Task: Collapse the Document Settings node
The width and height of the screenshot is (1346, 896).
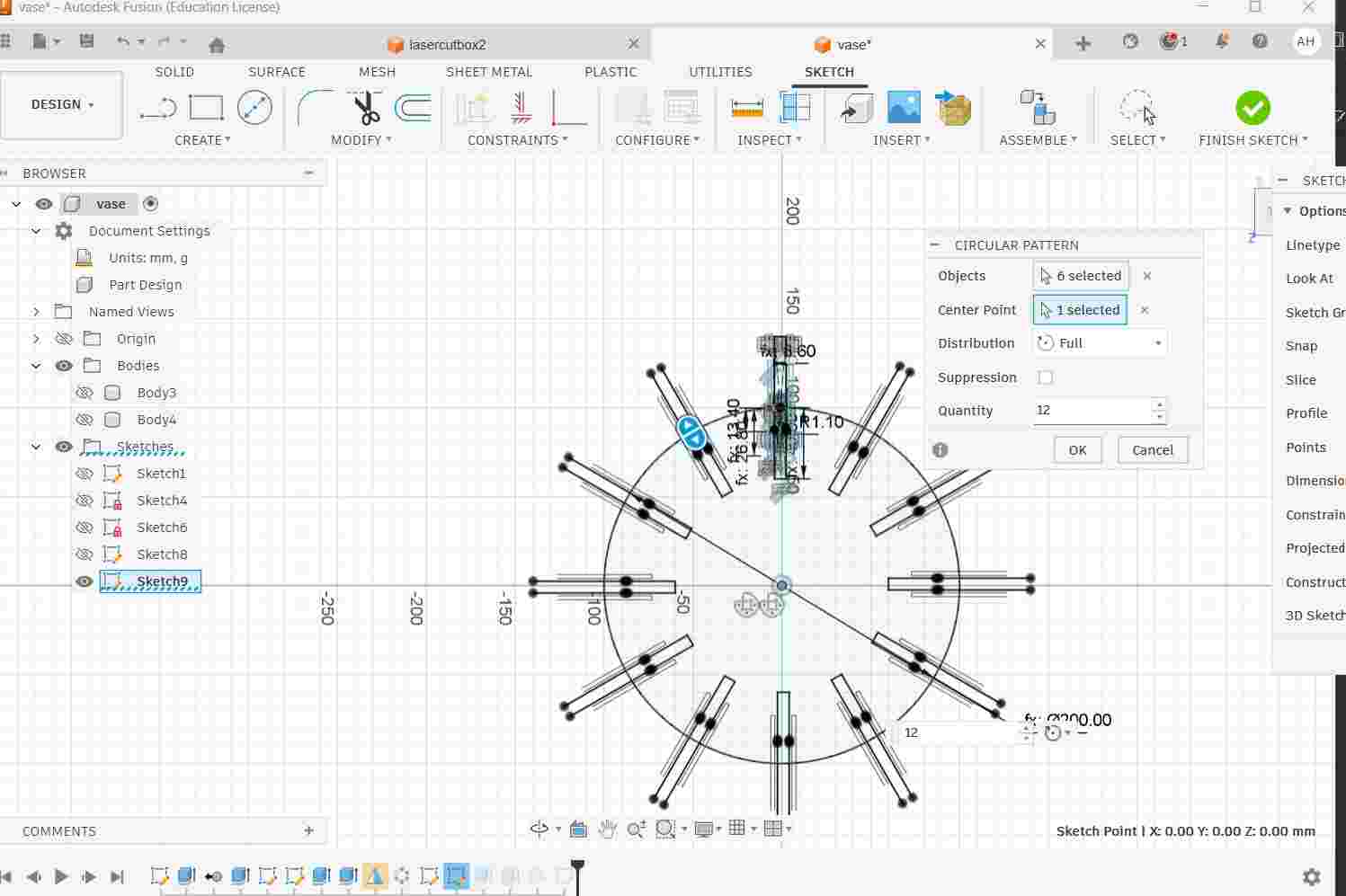Action: click(36, 231)
